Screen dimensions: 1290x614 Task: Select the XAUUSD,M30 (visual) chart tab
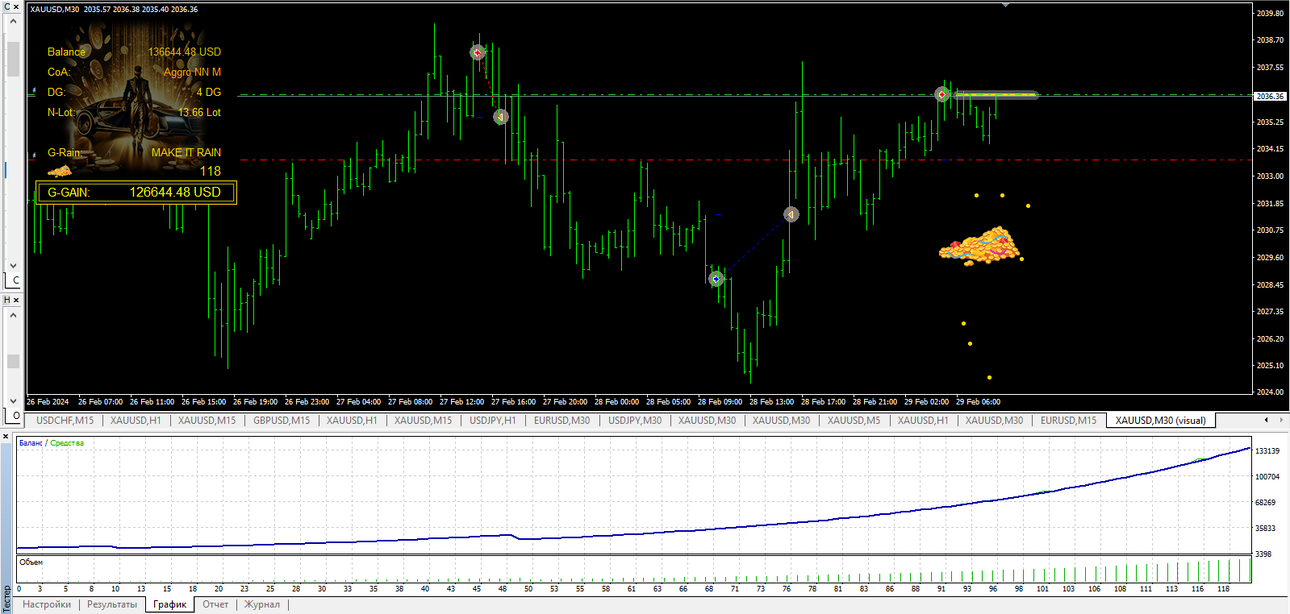point(1162,421)
